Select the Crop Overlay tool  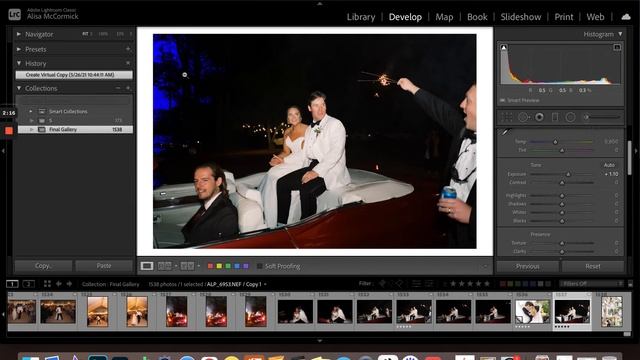click(x=507, y=118)
